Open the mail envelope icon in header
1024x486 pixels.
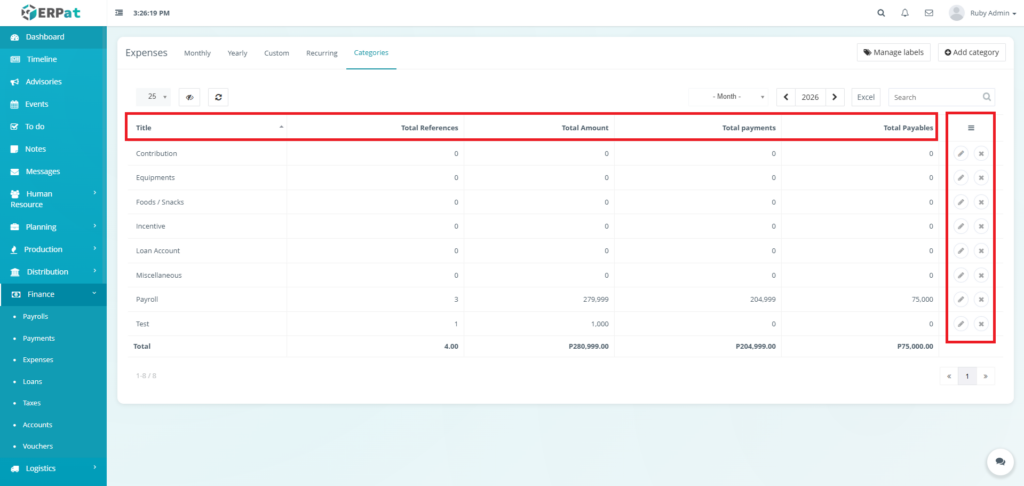click(x=929, y=13)
